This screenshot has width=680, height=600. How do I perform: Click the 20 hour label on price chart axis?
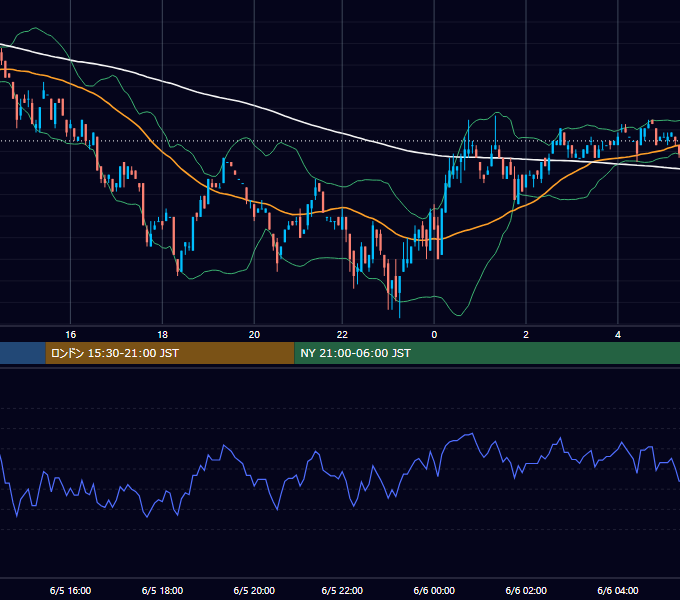coord(254,335)
